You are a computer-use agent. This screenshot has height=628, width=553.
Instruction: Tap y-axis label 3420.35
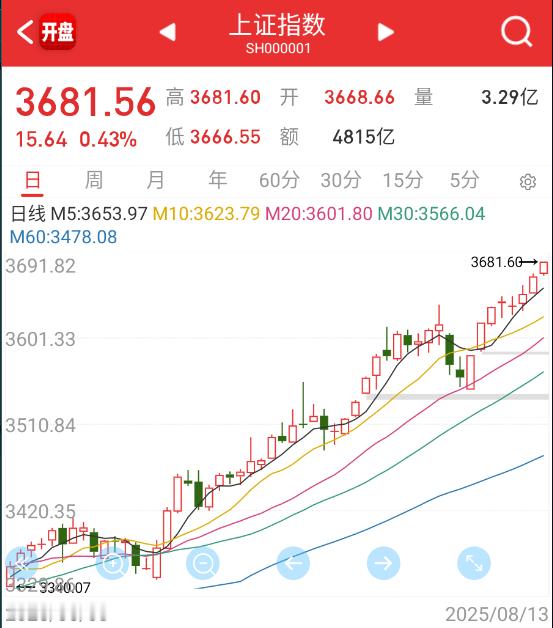[40, 511]
